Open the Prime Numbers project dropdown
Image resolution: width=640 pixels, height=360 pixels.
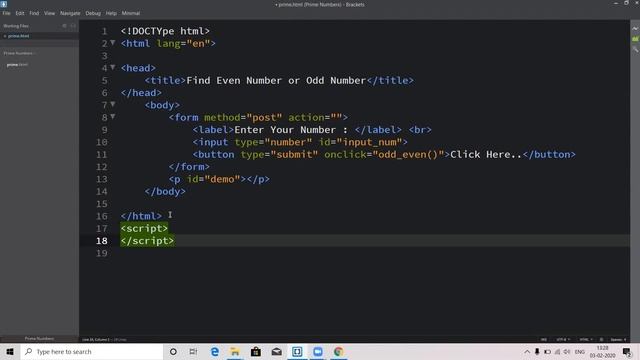click(20, 53)
